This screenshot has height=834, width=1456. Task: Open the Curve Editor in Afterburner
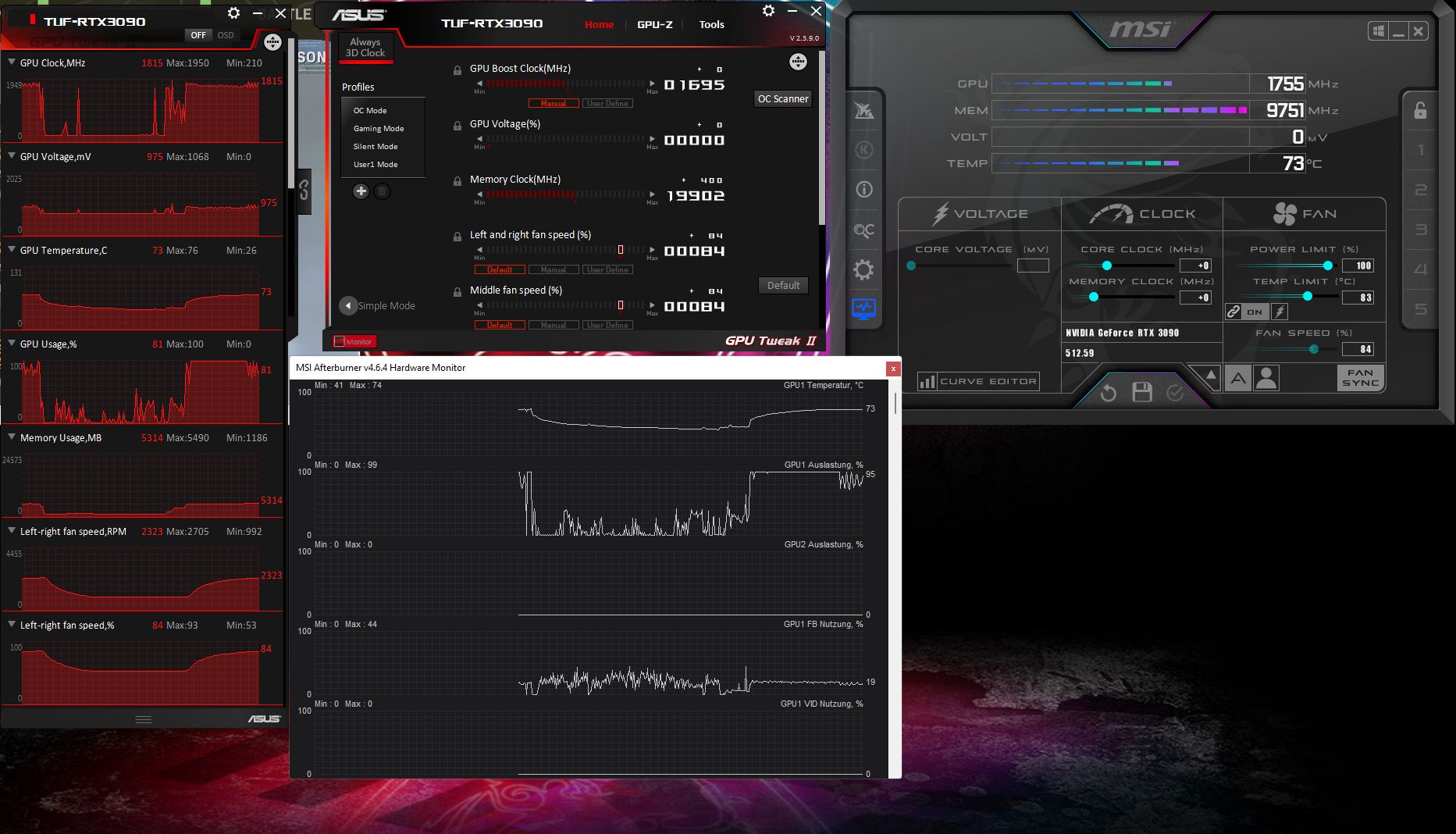pos(978,382)
